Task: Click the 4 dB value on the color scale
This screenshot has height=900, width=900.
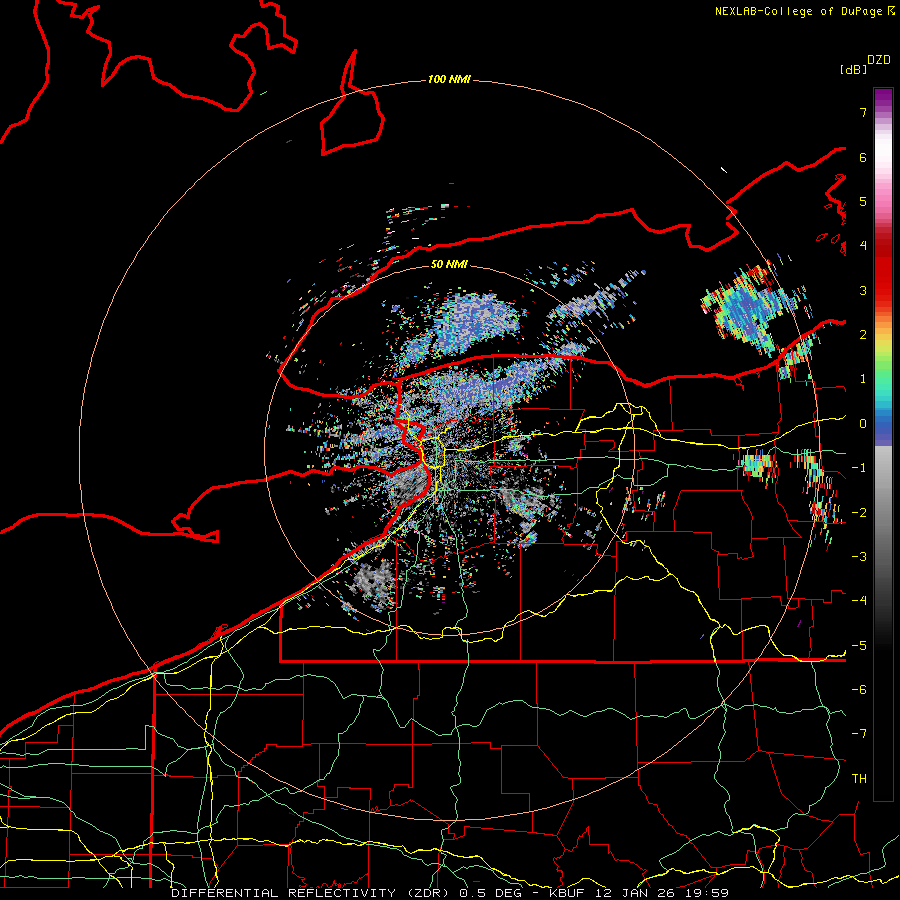Action: 863,246
